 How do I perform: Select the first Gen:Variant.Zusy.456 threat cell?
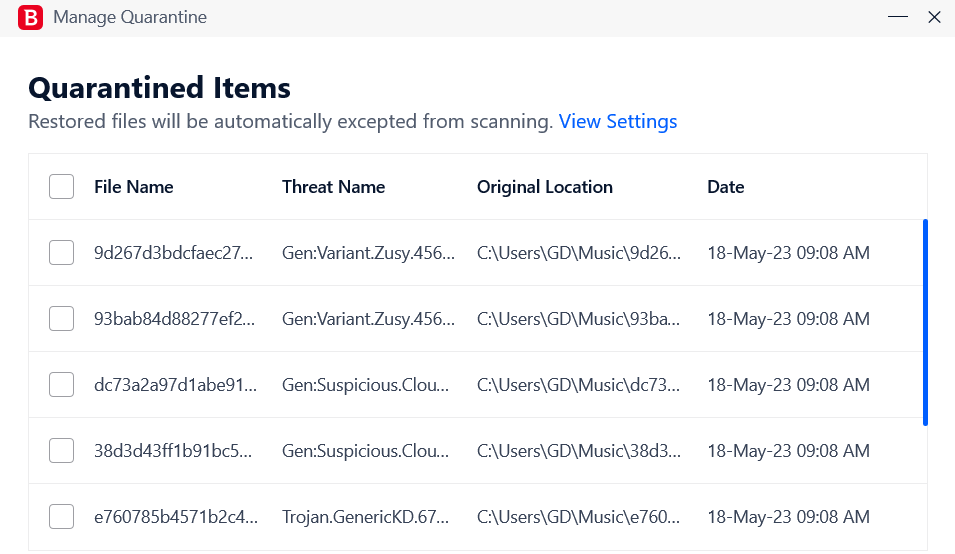coord(368,253)
